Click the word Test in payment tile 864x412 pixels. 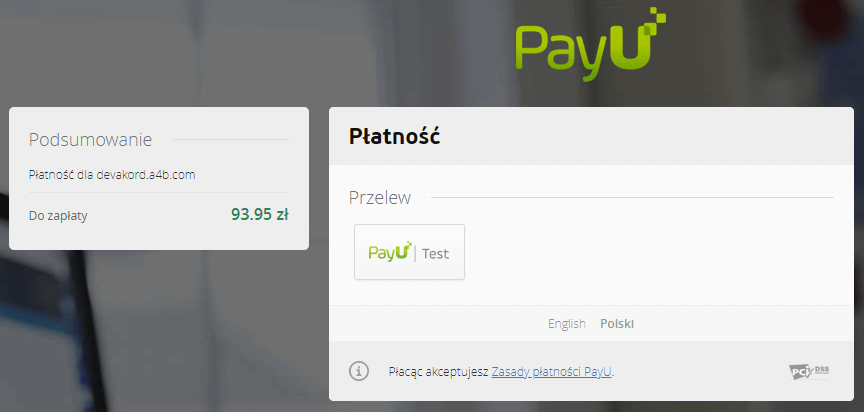435,254
